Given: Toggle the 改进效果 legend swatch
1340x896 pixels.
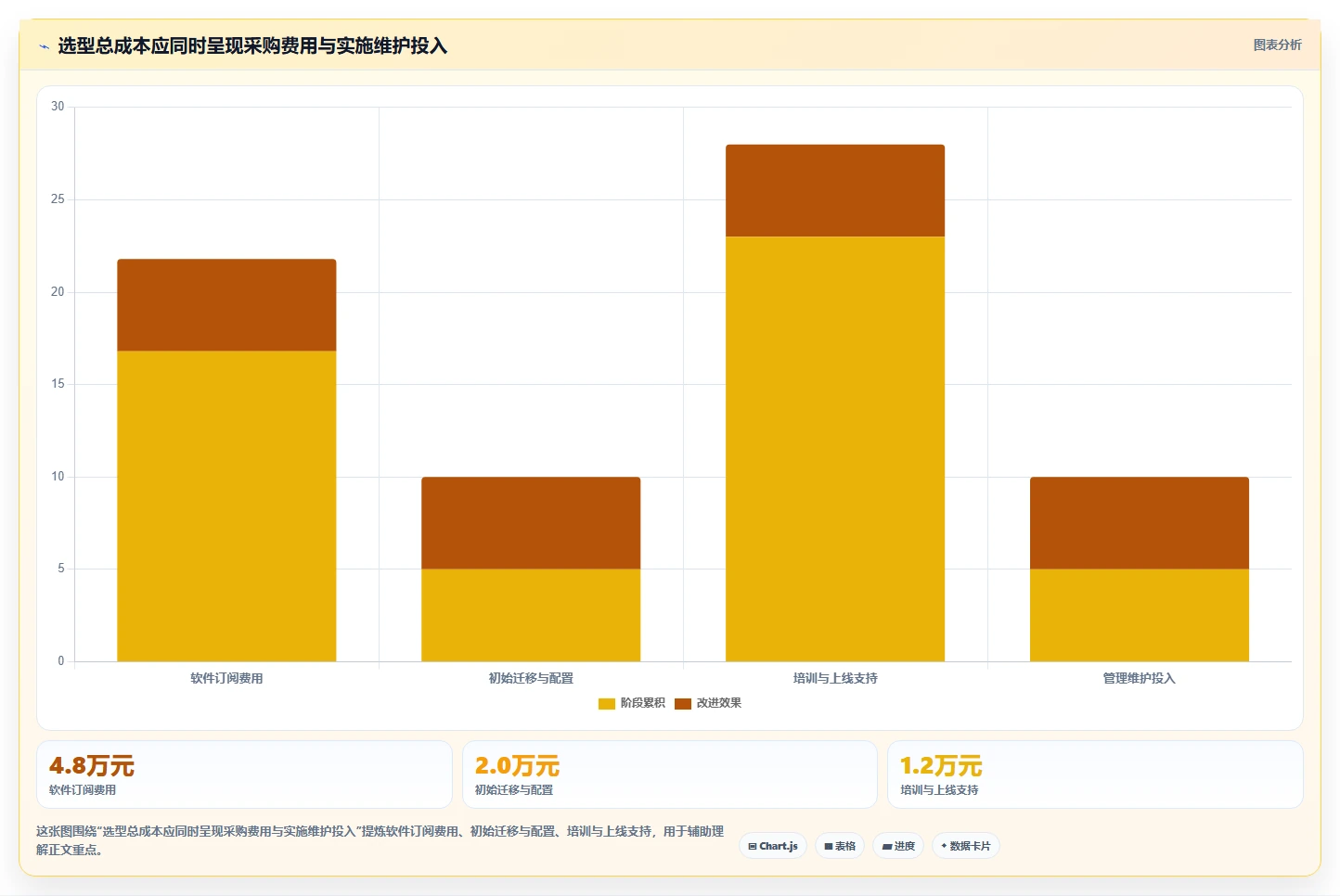Looking at the screenshot, I should [683, 703].
